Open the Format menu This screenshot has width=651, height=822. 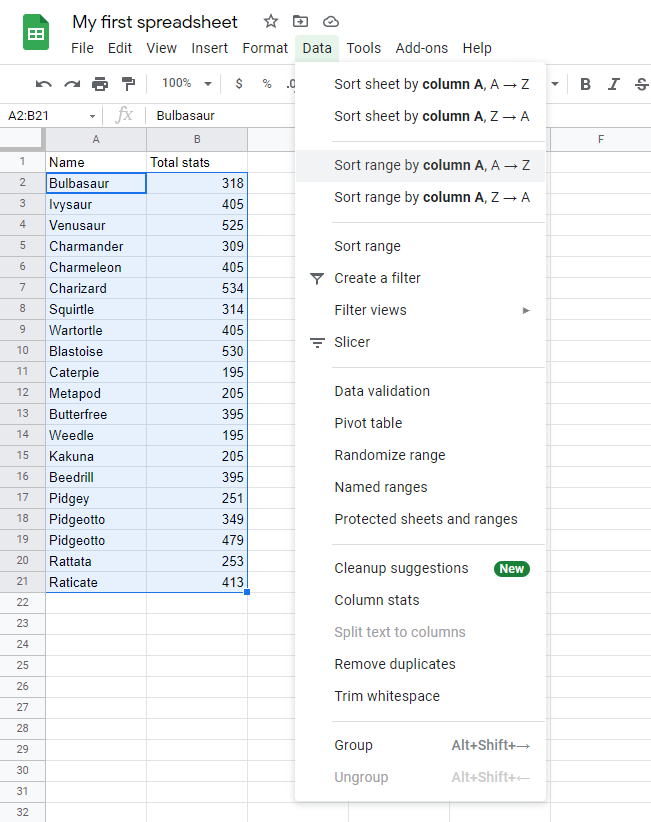[x=265, y=48]
